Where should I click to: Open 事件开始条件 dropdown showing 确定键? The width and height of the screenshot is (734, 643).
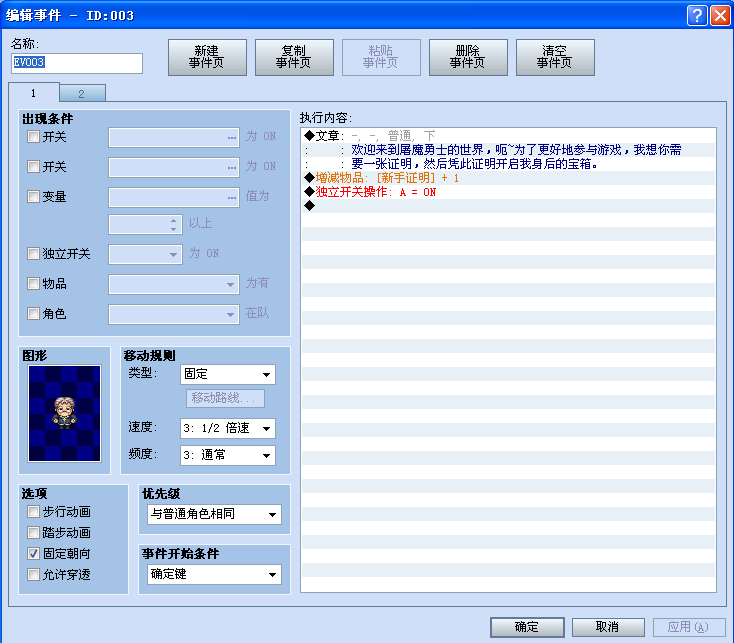coord(214,574)
